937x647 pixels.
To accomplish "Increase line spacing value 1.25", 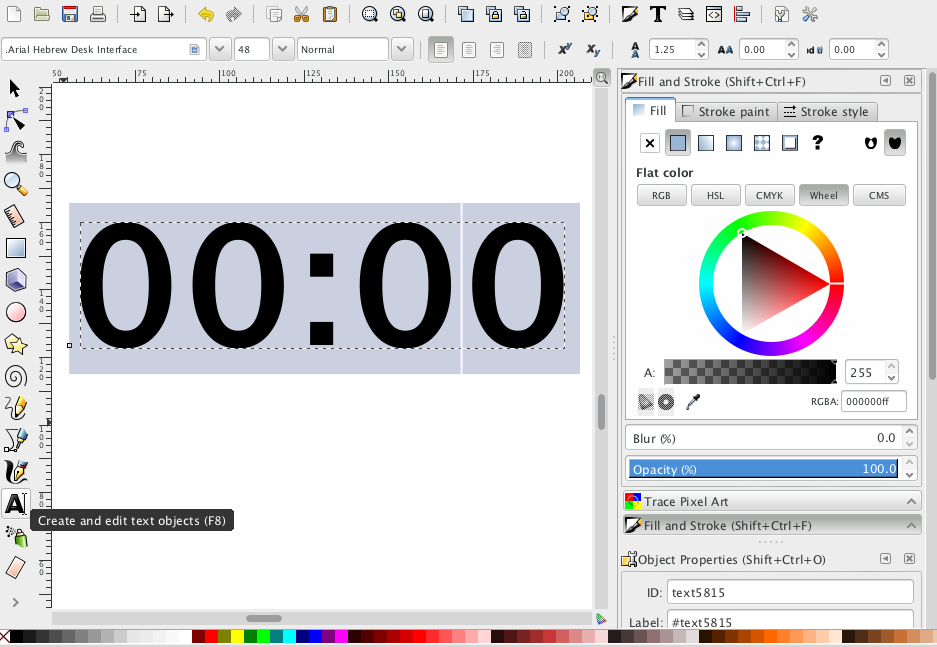I will tap(702, 44).
